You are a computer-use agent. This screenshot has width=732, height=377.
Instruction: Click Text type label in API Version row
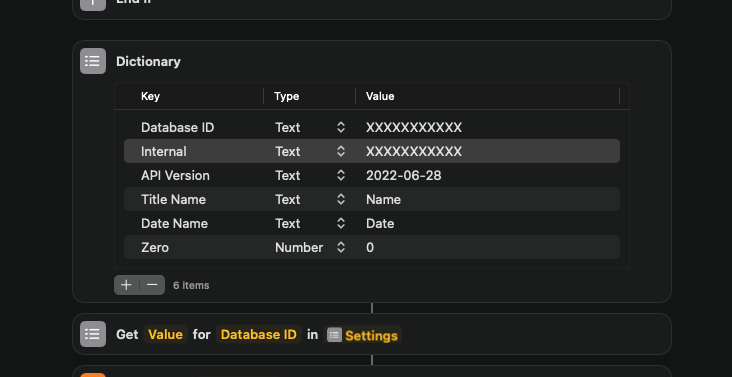pos(288,175)
